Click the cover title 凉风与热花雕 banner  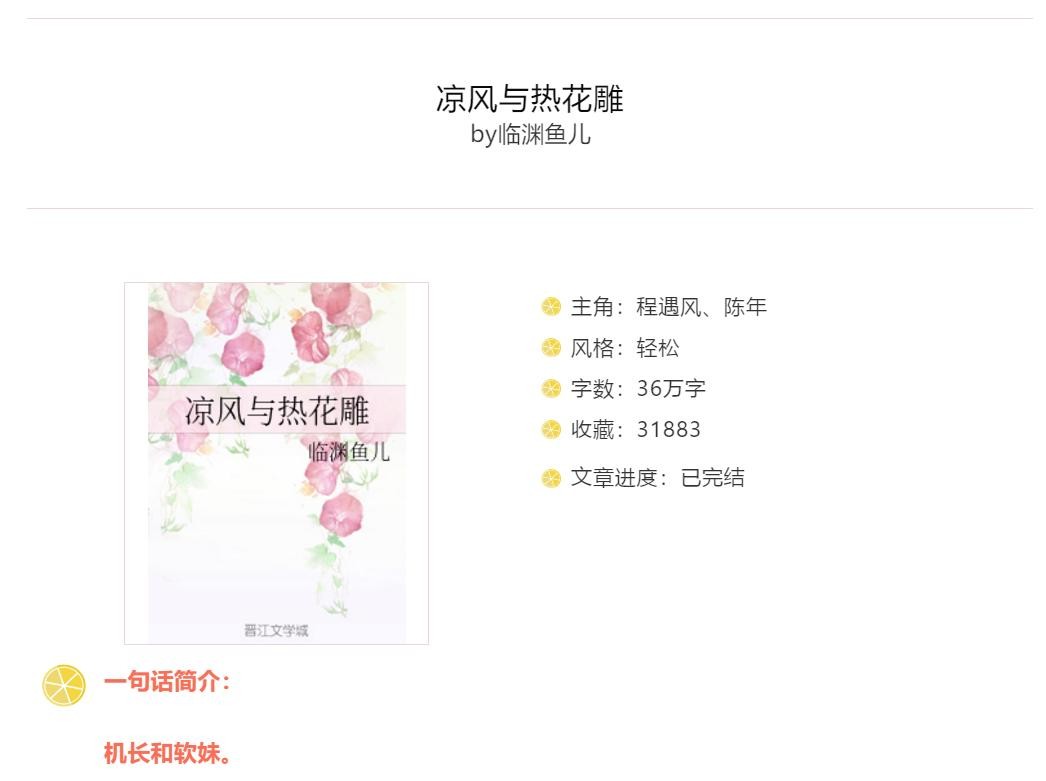coord(277,410)
